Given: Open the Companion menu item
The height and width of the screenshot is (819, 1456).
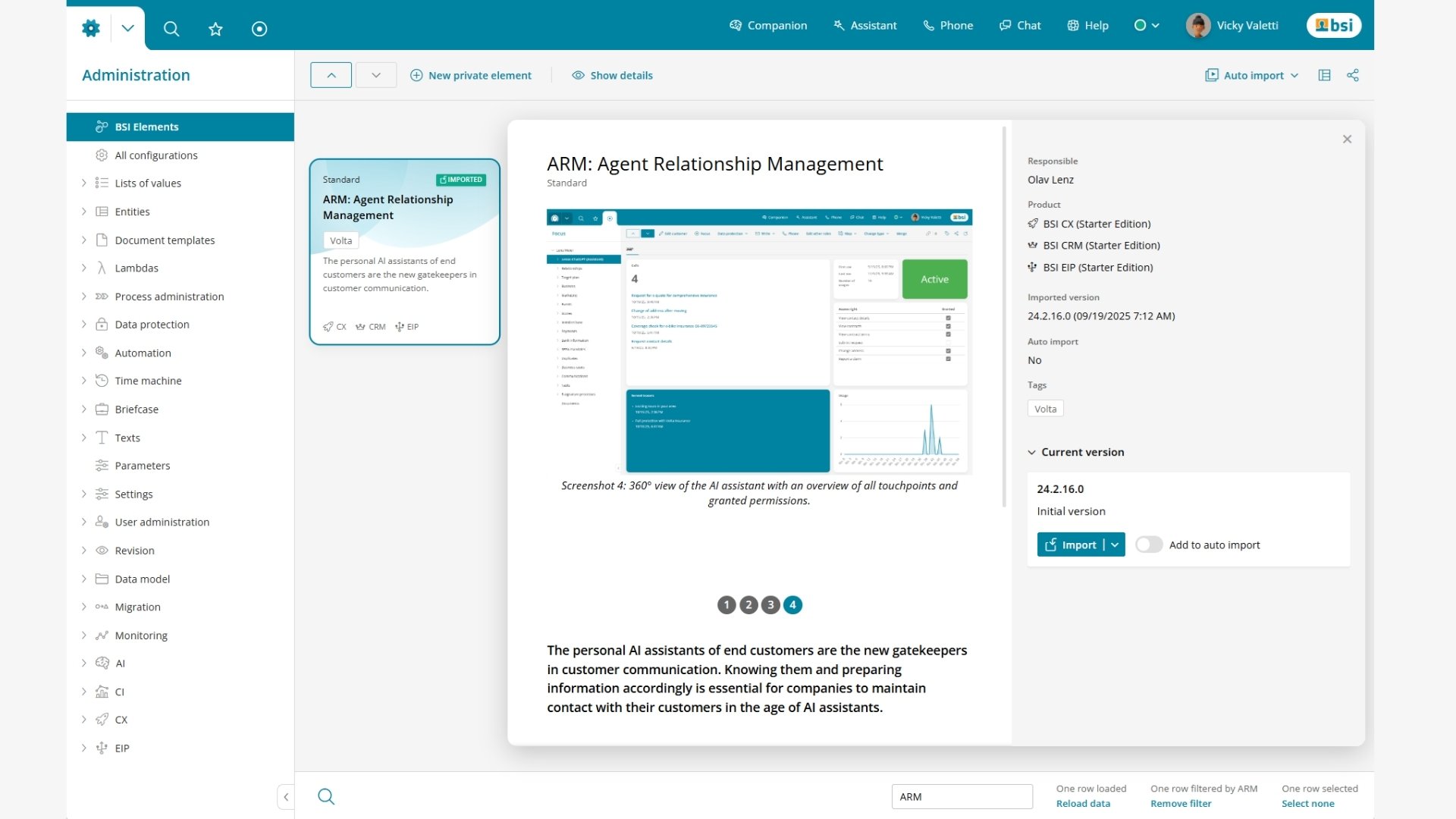Looking at the screenshot, I should click(x=768, y=25).
